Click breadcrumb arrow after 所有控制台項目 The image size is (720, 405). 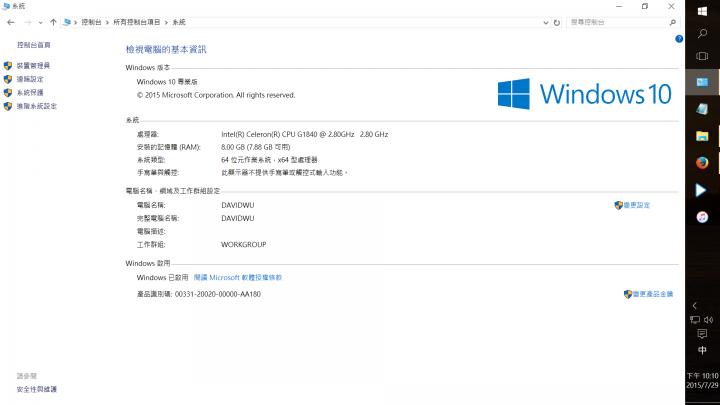pos(166,22)
